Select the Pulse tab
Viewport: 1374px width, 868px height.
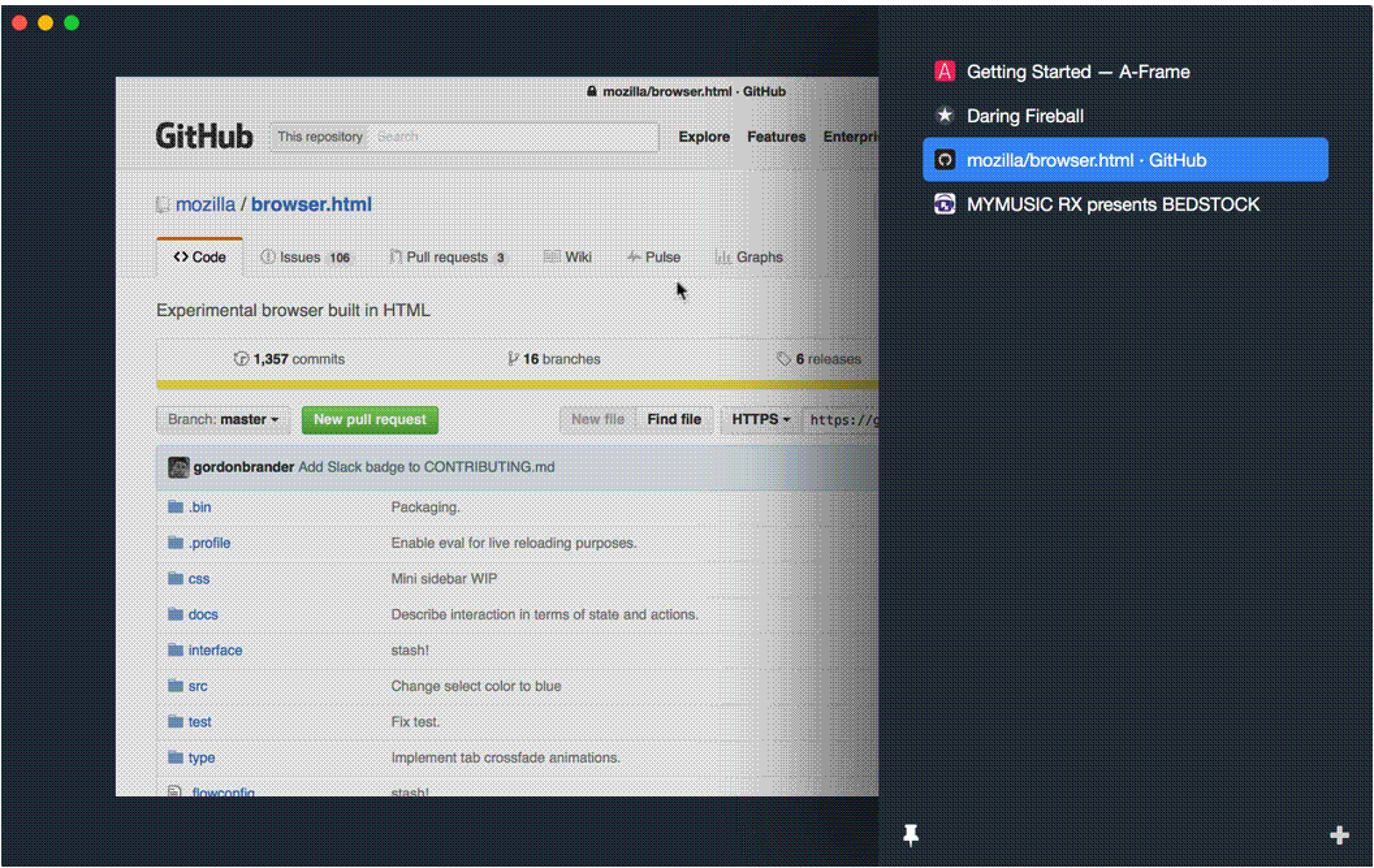653,257
